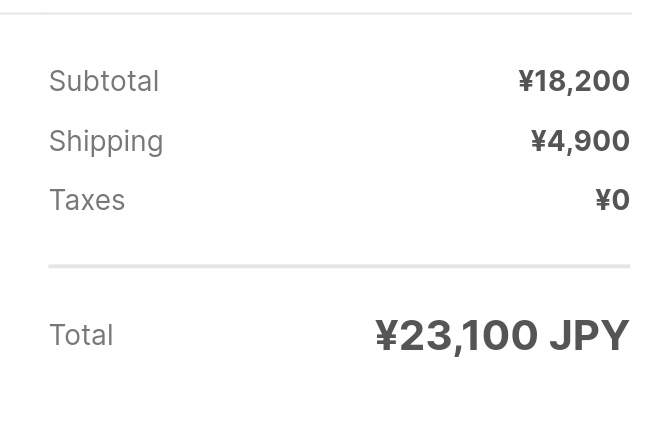Select the ¥0 taxes amount
This screenshot has width=670, height=436.
pos(612,200)
